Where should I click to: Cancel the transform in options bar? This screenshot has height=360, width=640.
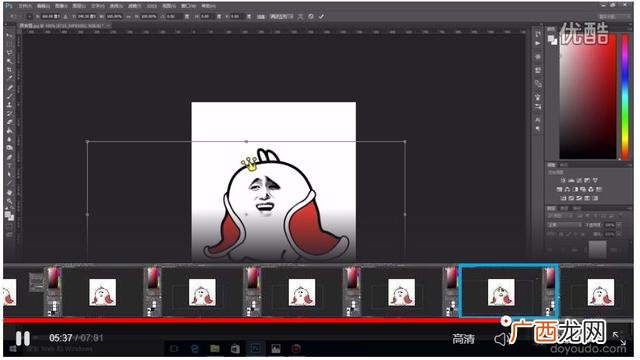click(x=311, y=16)
